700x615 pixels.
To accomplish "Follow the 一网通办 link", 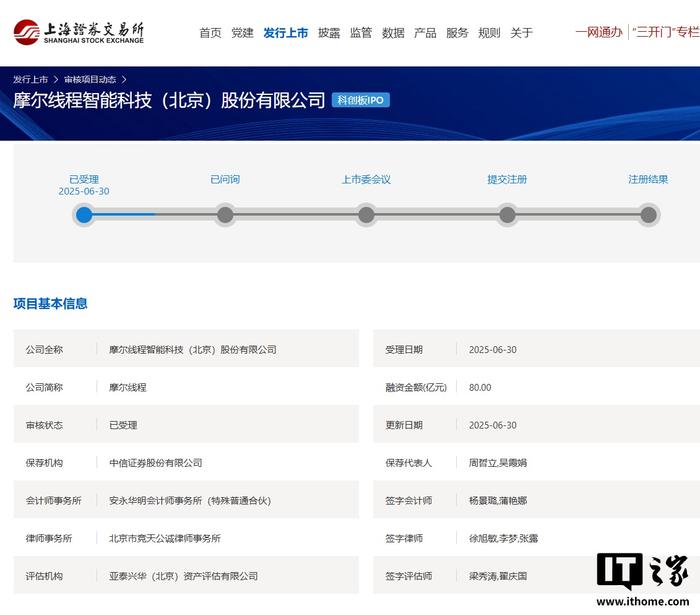I will [599, 32].
